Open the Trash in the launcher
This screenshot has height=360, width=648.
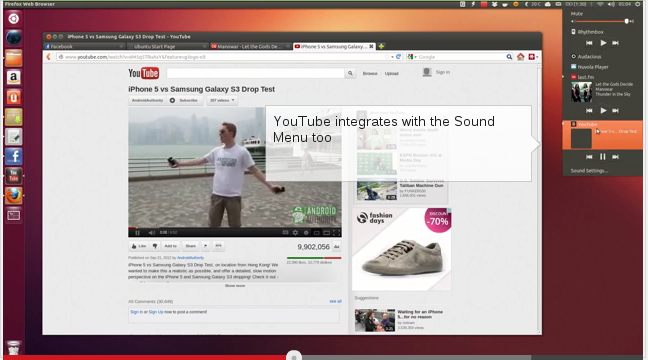point(13,348)
